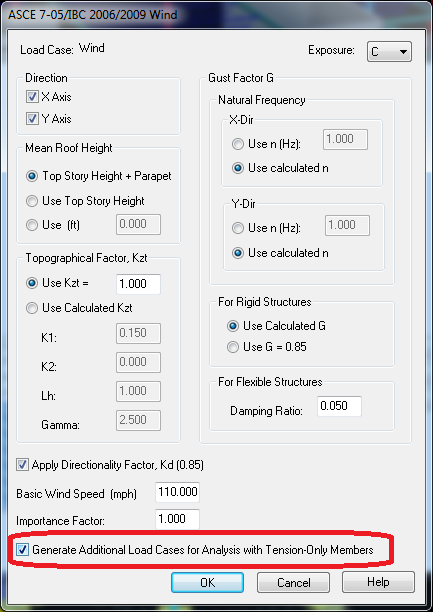This screenshot has width=433, height=612.
Task: Click the Damping Ratio input field
Action: (339, 406)
